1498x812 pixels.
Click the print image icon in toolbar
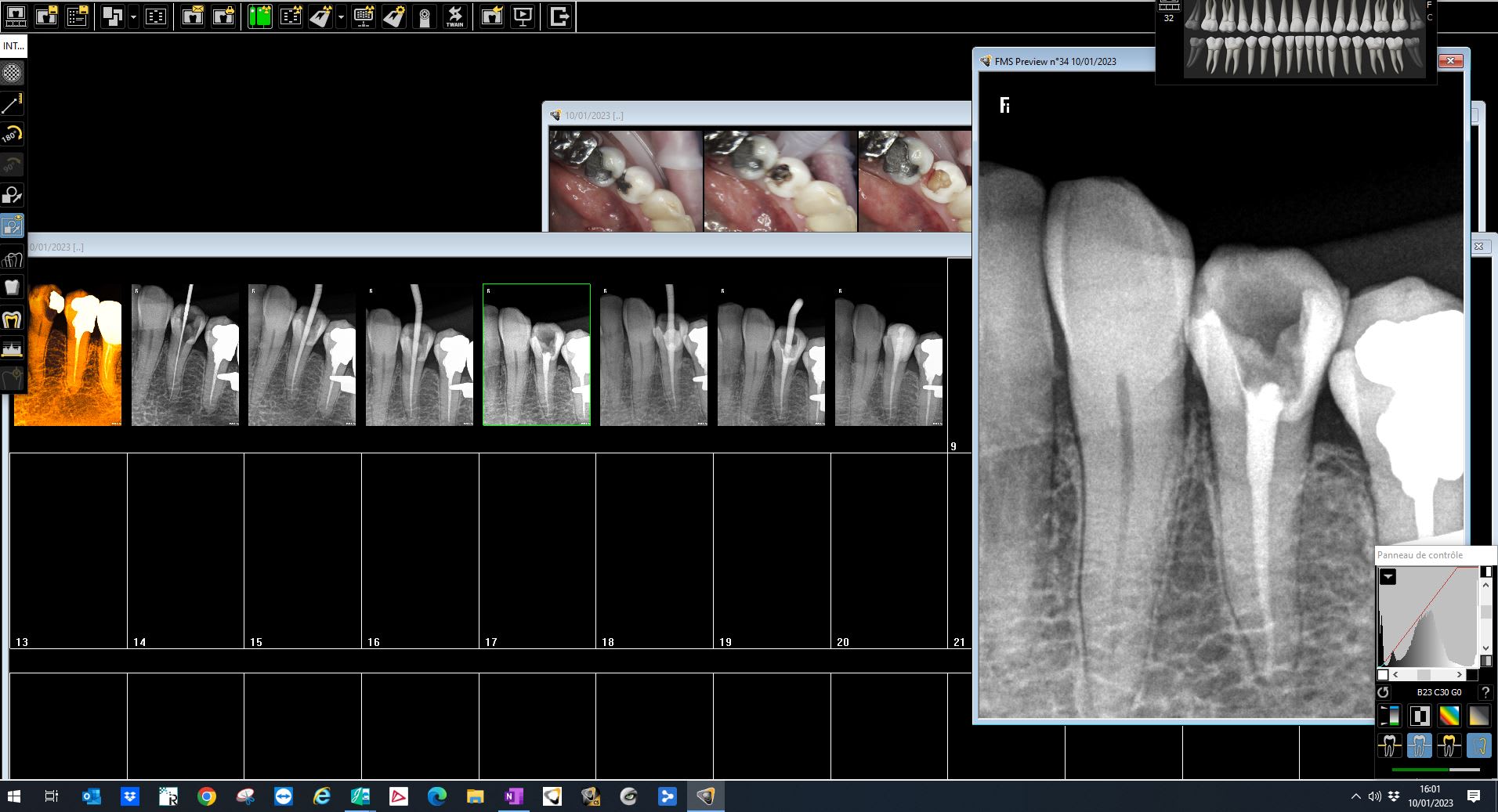[x=223, y=16]
